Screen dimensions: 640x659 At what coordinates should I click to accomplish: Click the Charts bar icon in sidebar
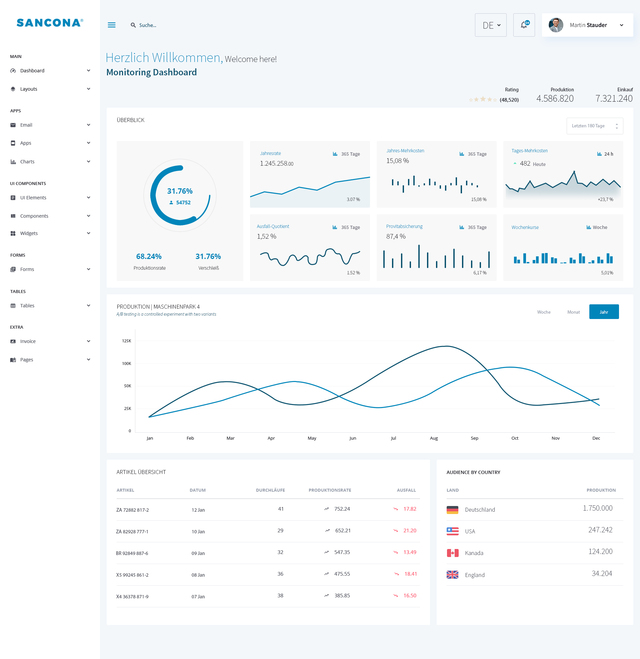13,161
